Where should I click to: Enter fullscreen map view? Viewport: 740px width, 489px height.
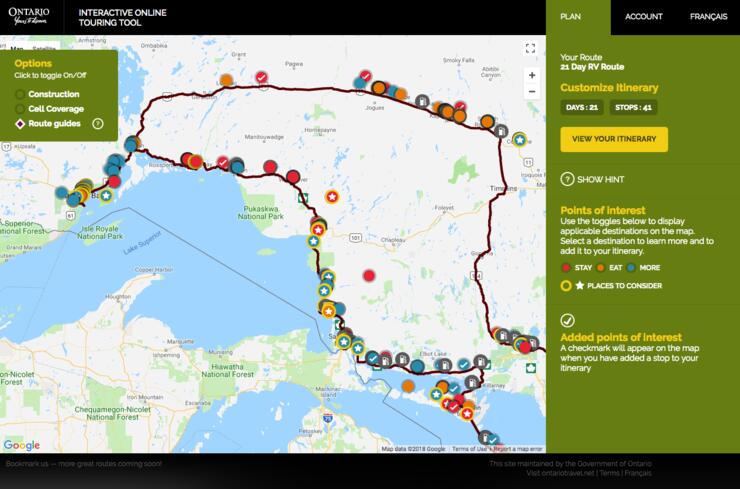tap(531, 48)
